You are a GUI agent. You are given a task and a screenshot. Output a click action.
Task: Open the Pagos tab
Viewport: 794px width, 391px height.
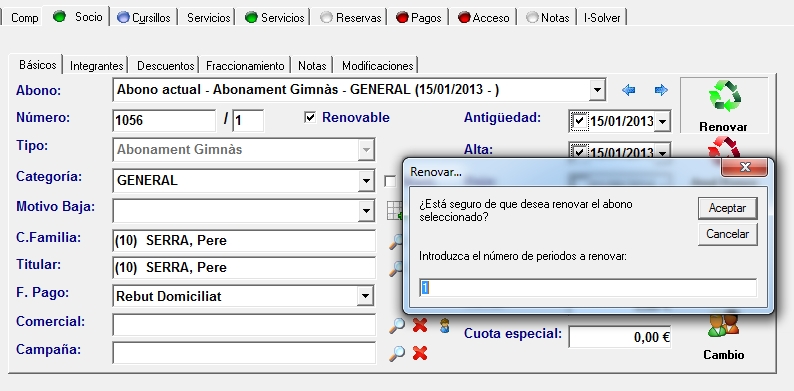tap(418, 18)
